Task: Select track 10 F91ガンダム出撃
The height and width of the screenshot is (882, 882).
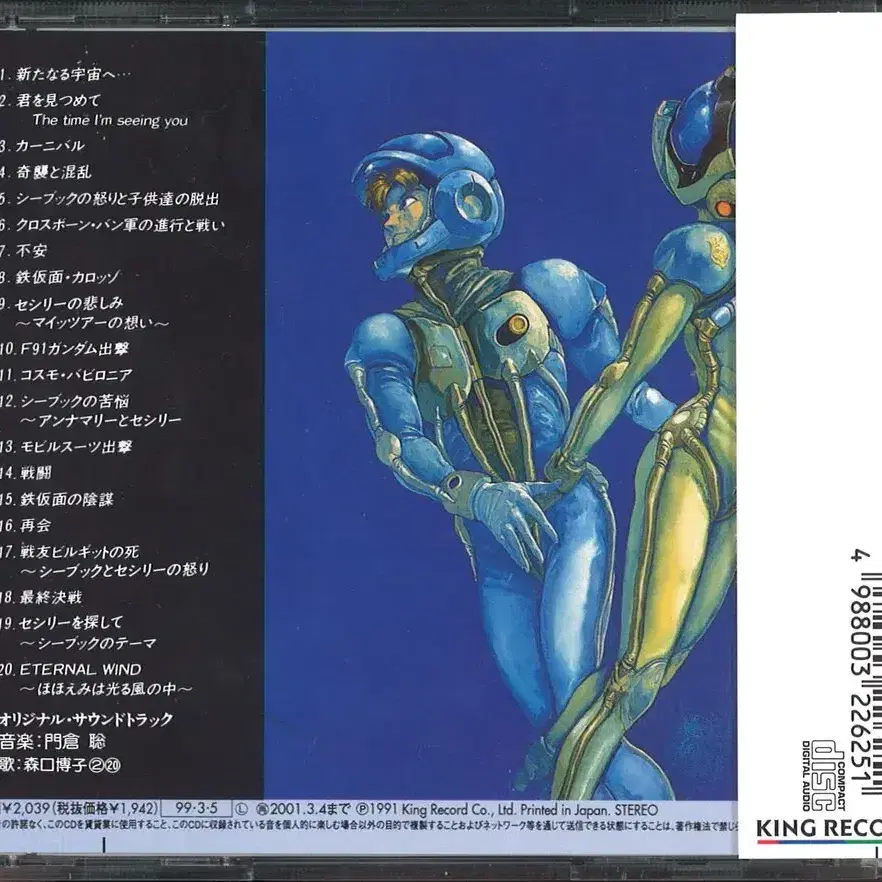Action: point(65,349)
